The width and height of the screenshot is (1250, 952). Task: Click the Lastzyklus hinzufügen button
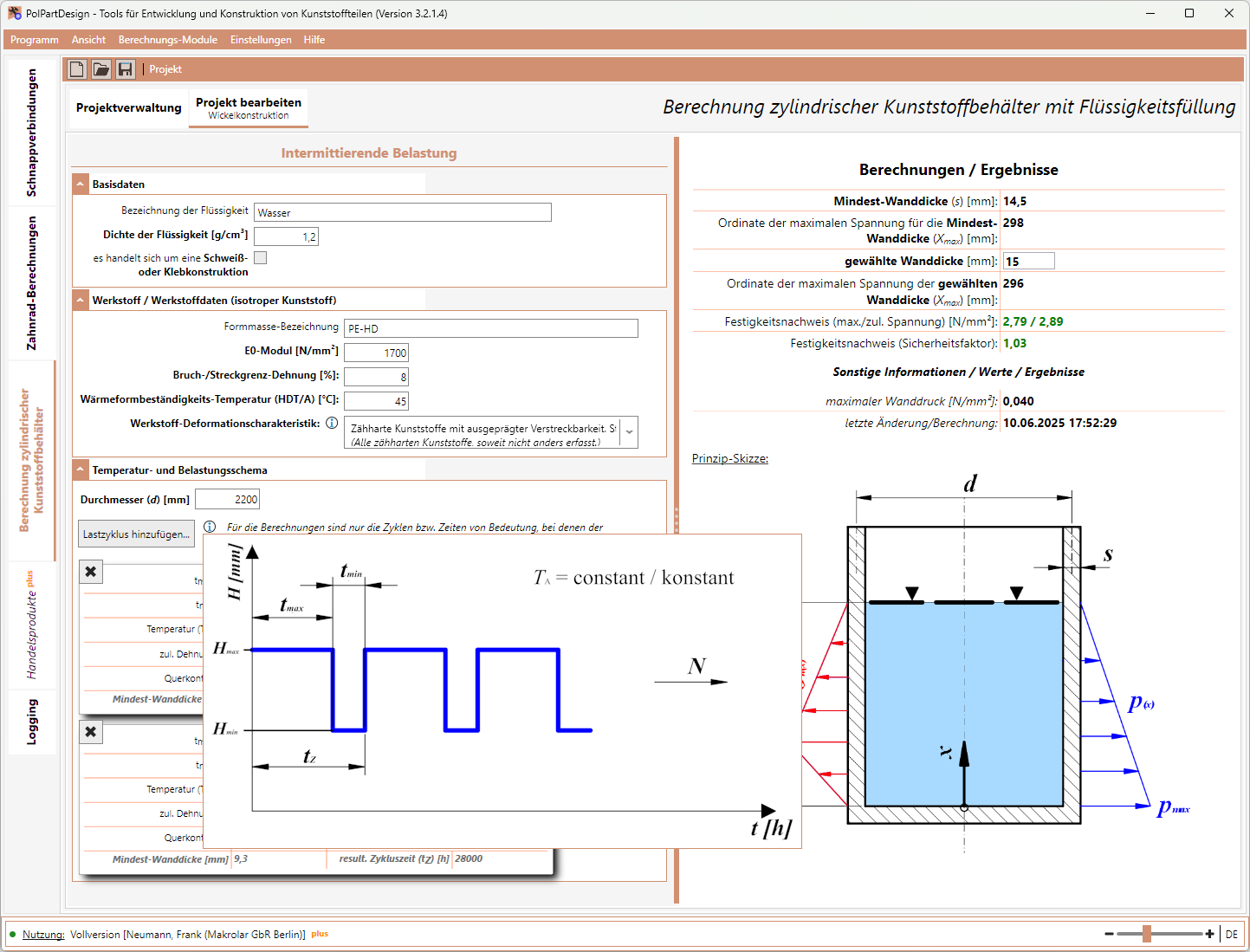136,534
